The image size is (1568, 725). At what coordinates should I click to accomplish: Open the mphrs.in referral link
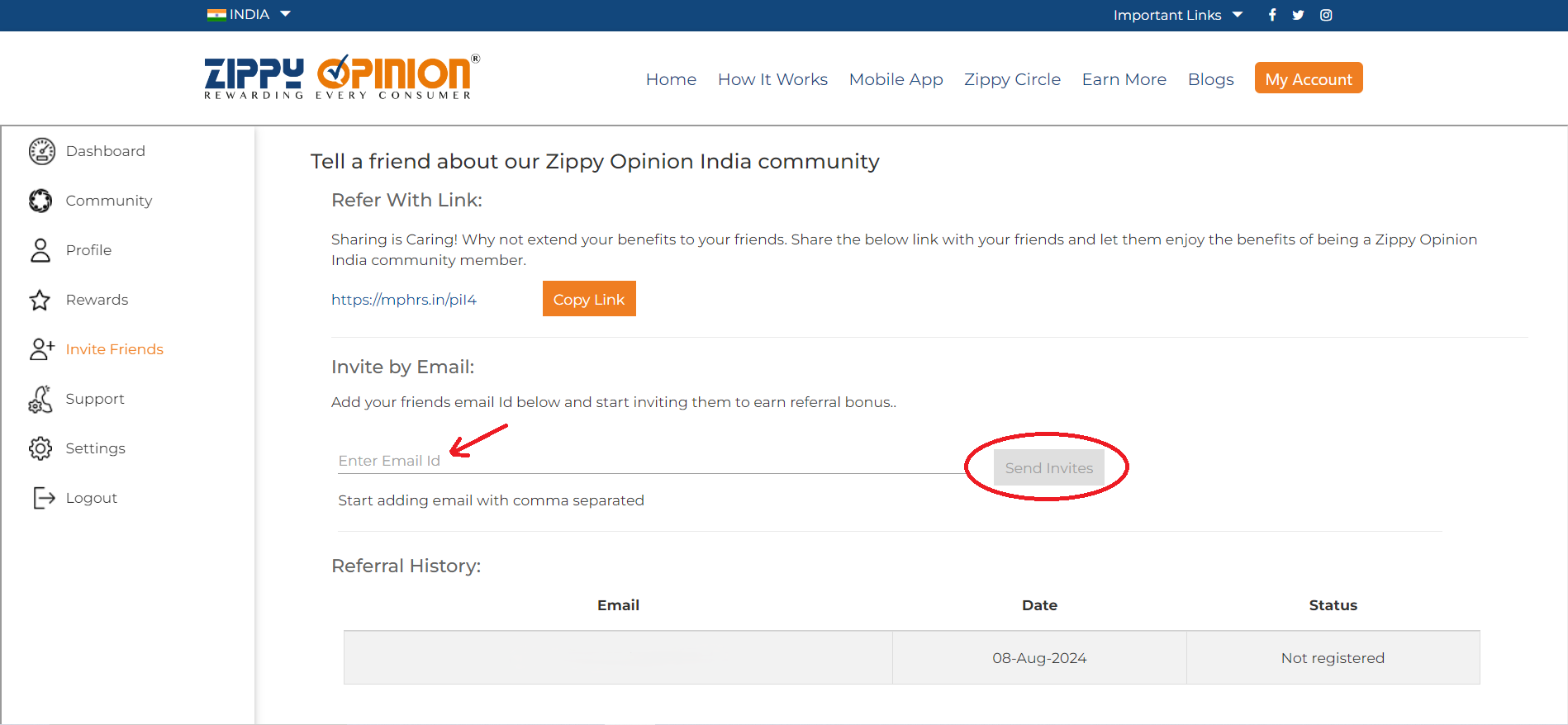[404, 300]
